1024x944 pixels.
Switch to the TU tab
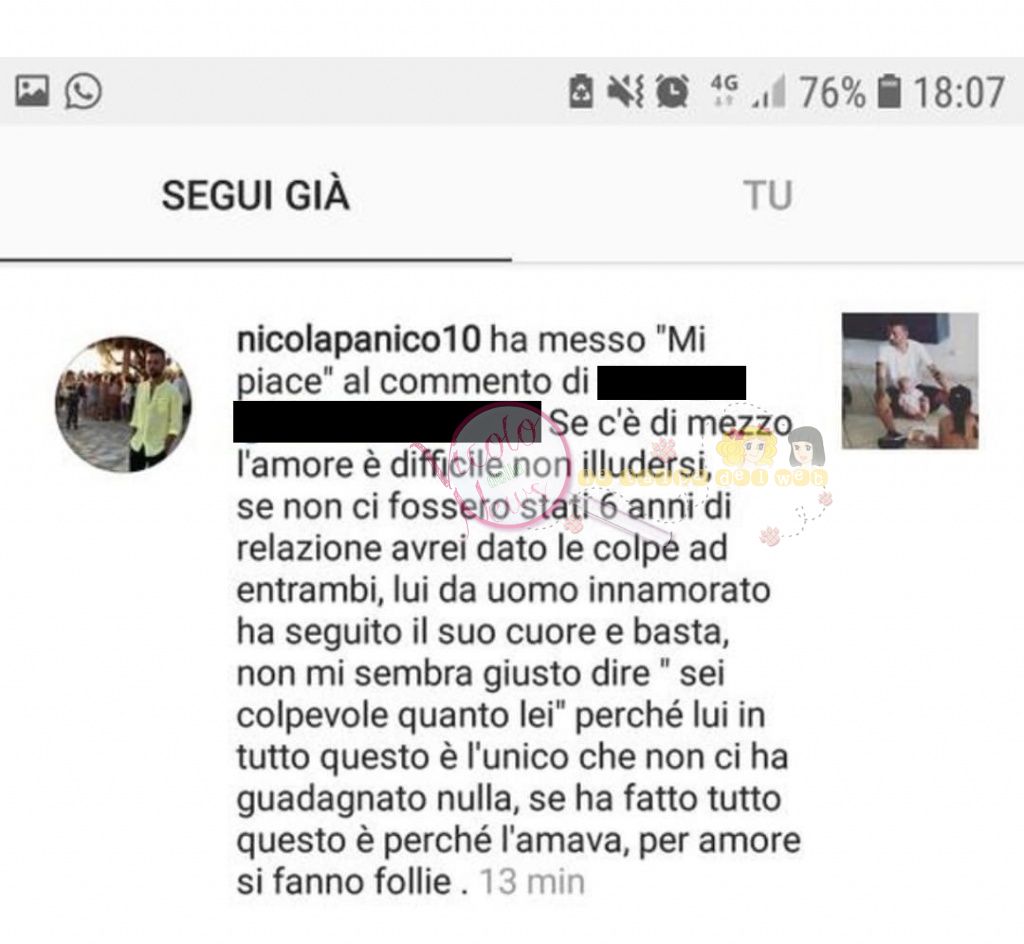point(767,195)
